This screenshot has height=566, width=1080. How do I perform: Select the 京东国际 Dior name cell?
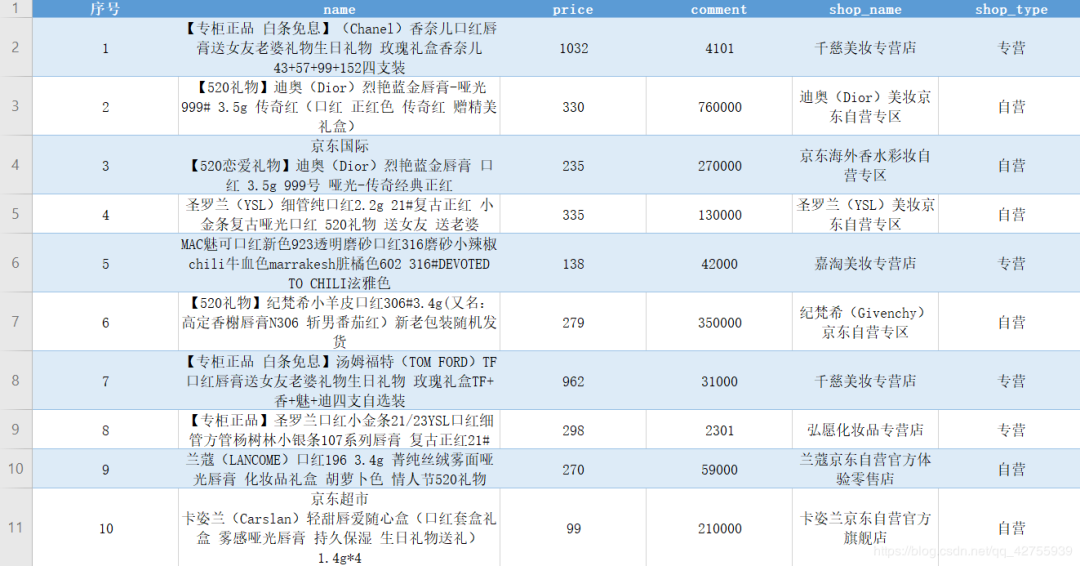click(340, 165)
